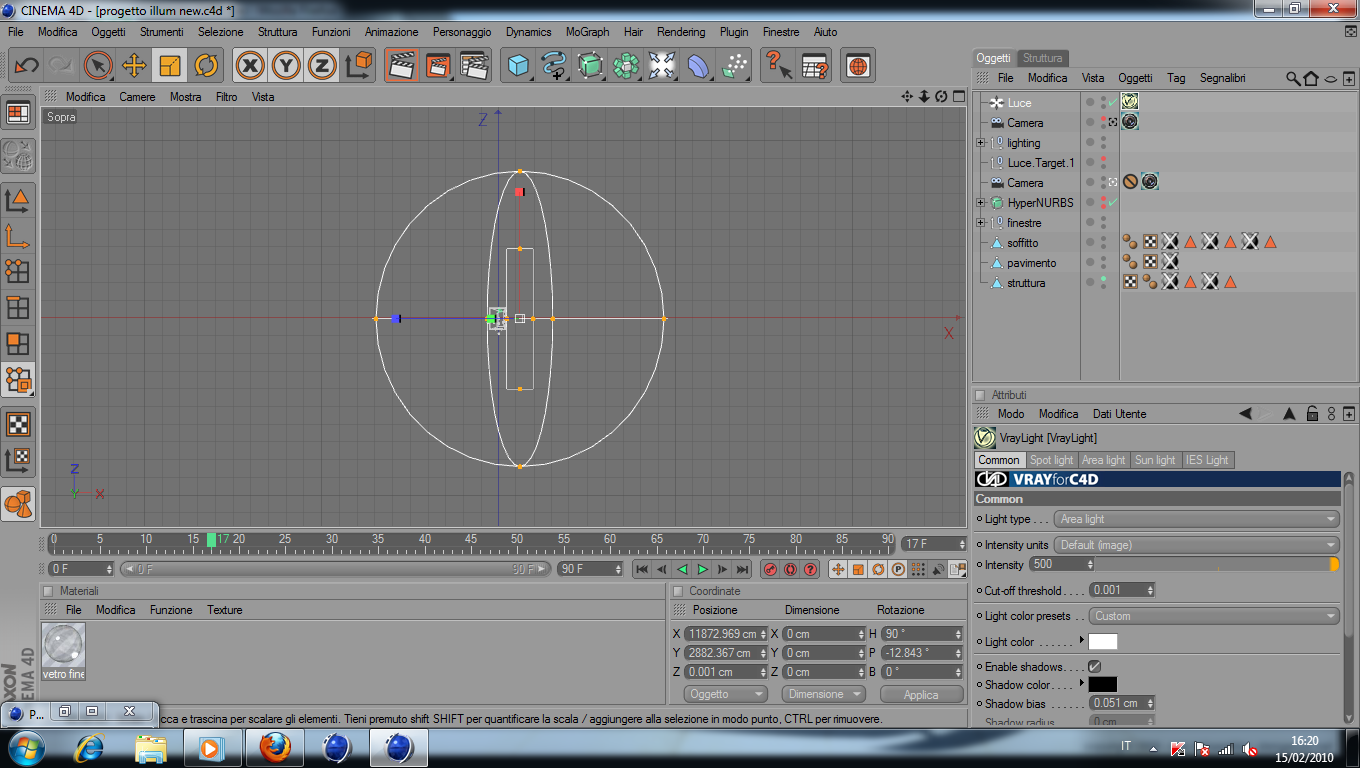Viewport: 1360px width, 768px height.
Task: Open the Rendering menu
Action: click(680, 32)
